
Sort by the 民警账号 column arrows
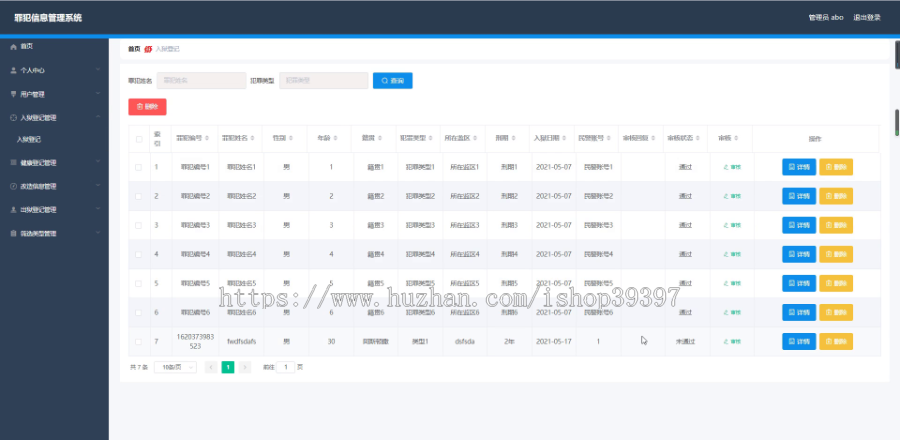(x=609, y=138)
